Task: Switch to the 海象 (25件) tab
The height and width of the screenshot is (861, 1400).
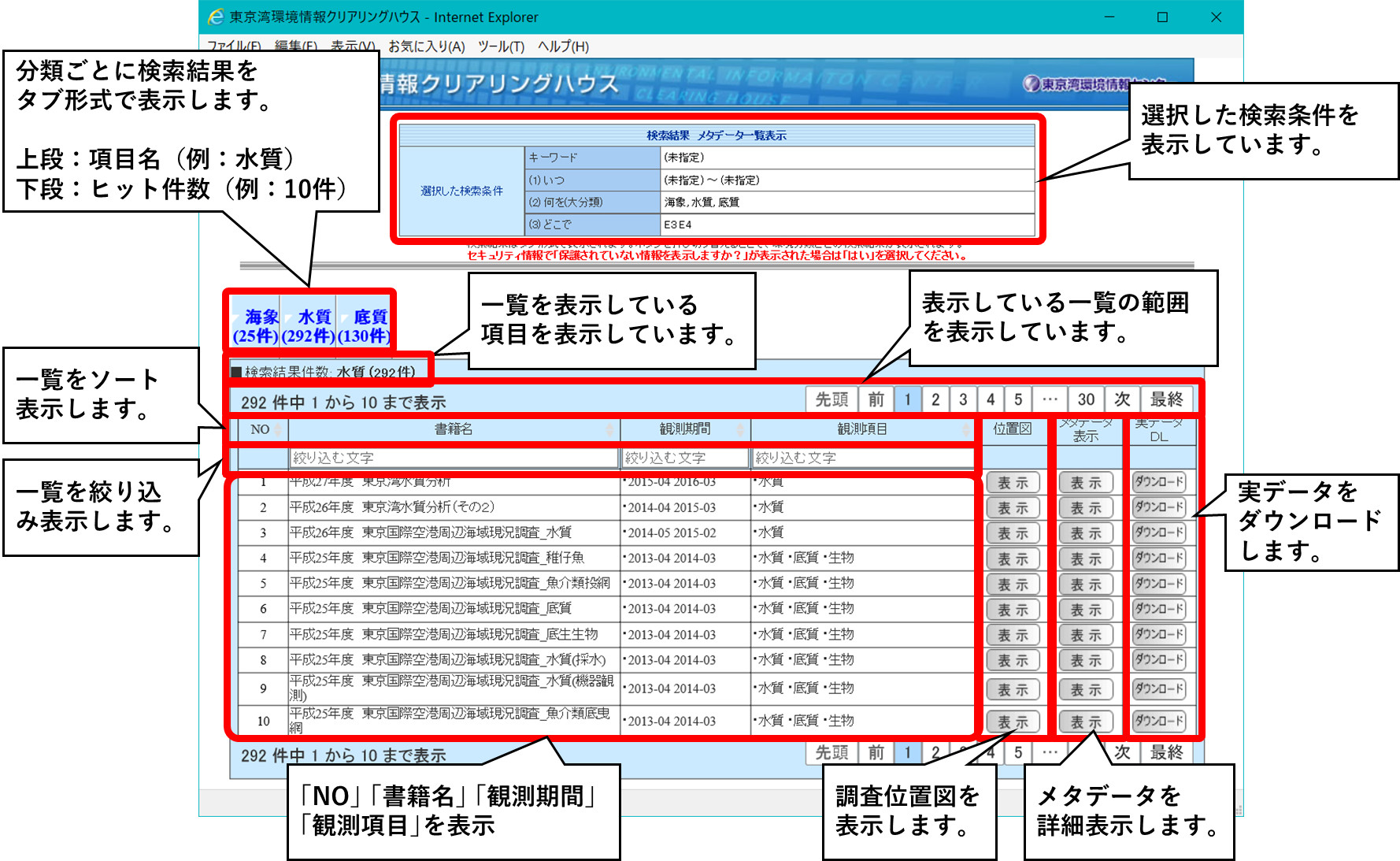Action: (256, 326)
